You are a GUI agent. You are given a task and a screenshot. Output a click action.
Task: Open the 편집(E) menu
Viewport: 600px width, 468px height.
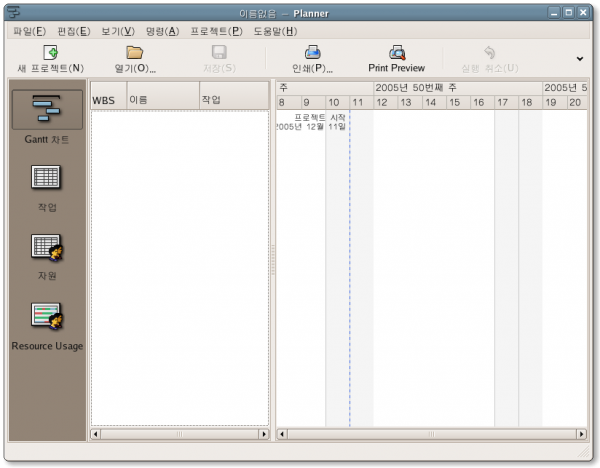click(x=73, y=31)
